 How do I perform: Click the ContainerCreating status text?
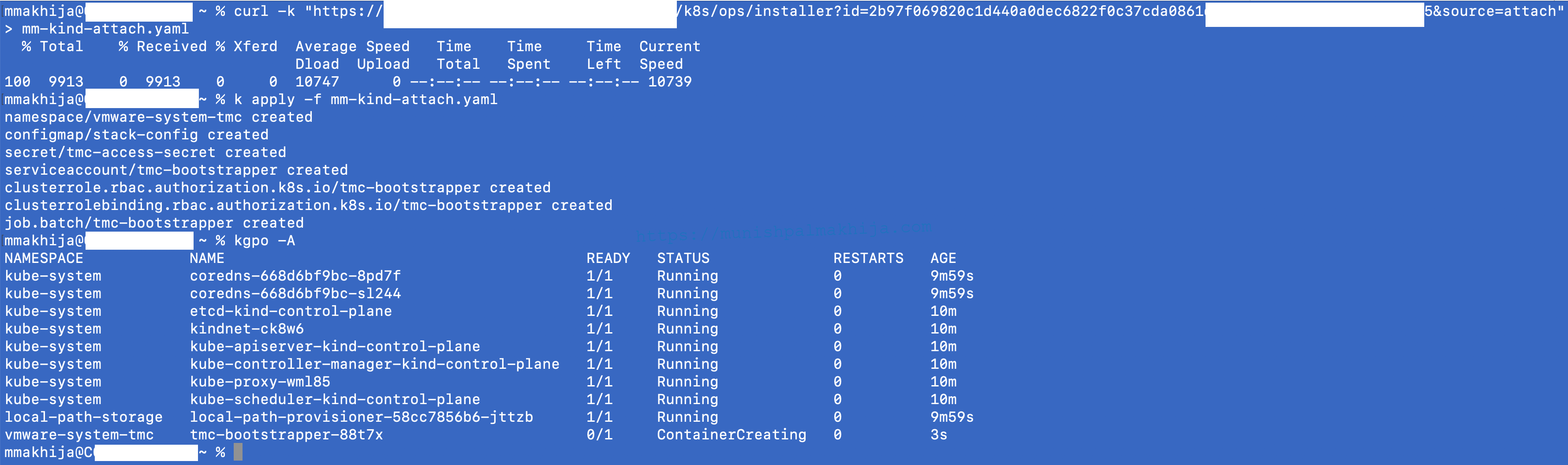(732, 435)
